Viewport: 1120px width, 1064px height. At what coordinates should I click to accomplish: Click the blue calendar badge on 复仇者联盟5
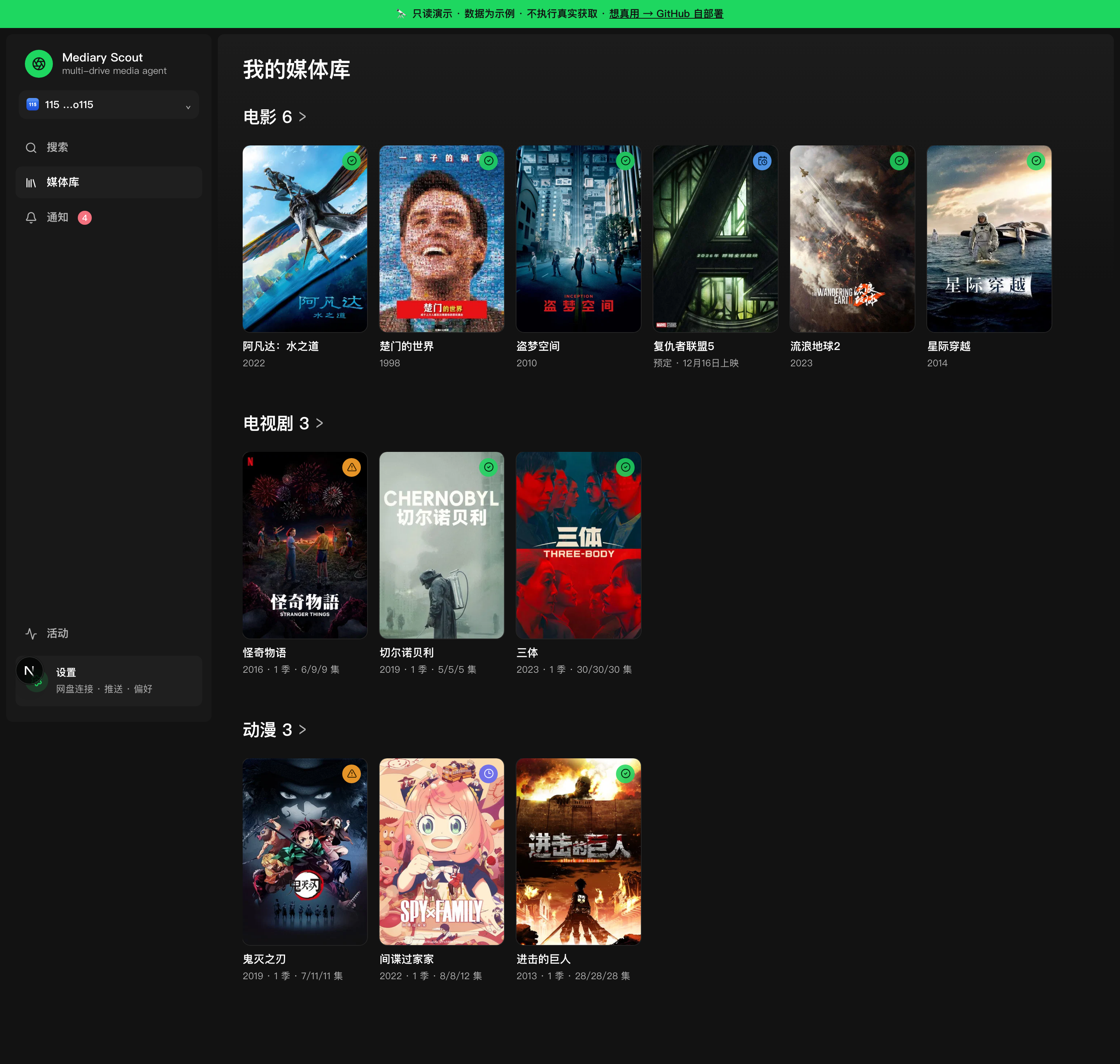762,161
